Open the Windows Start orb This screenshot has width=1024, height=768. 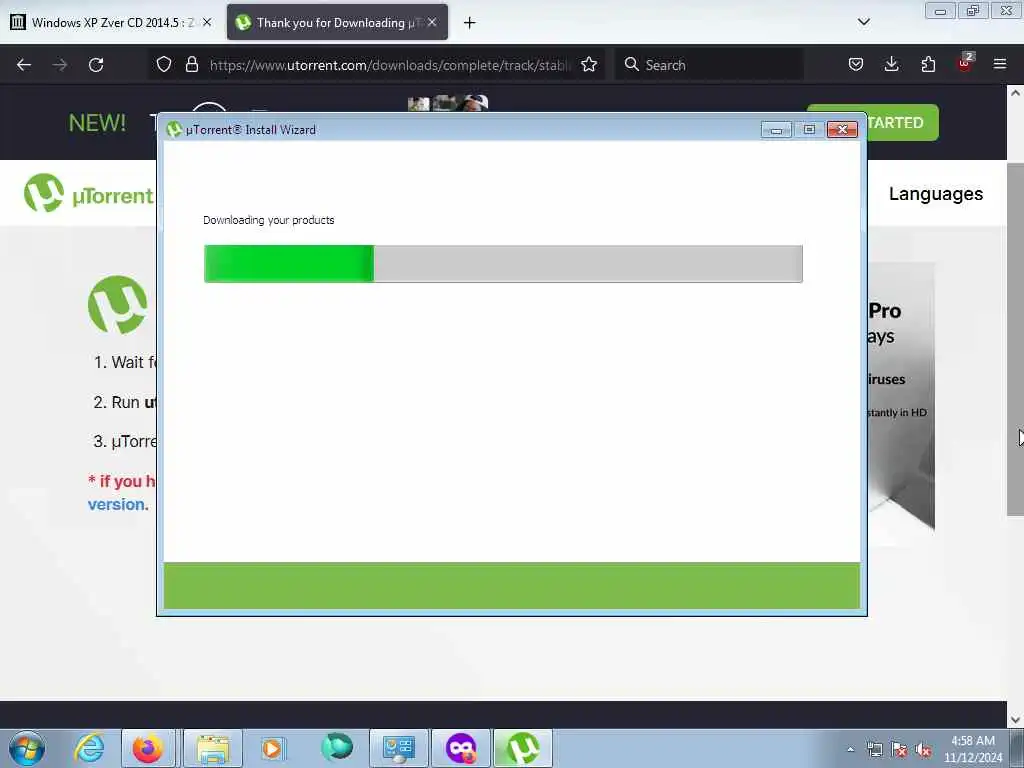[x=27, y=748]
